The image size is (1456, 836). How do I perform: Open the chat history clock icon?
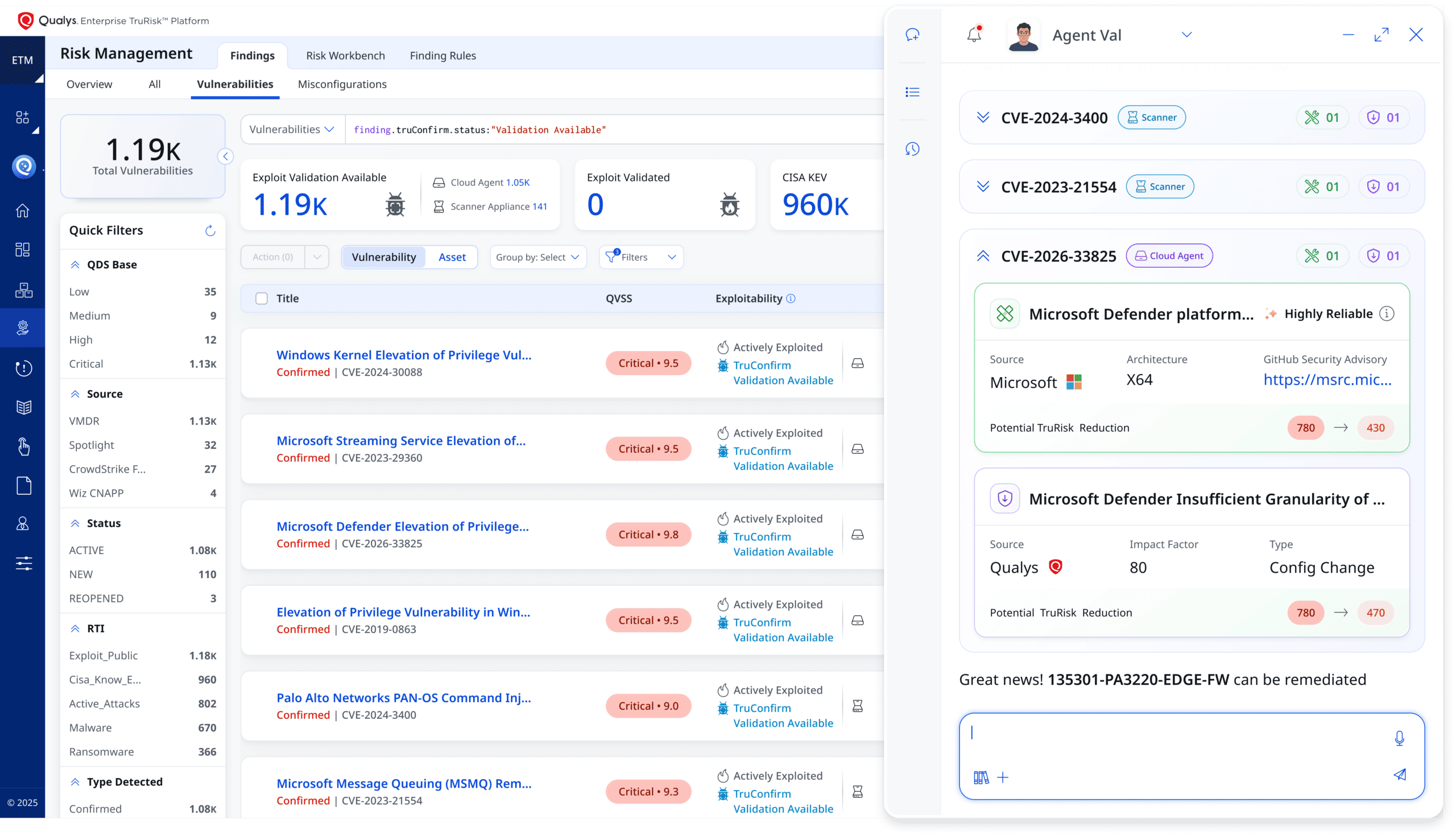912,149
